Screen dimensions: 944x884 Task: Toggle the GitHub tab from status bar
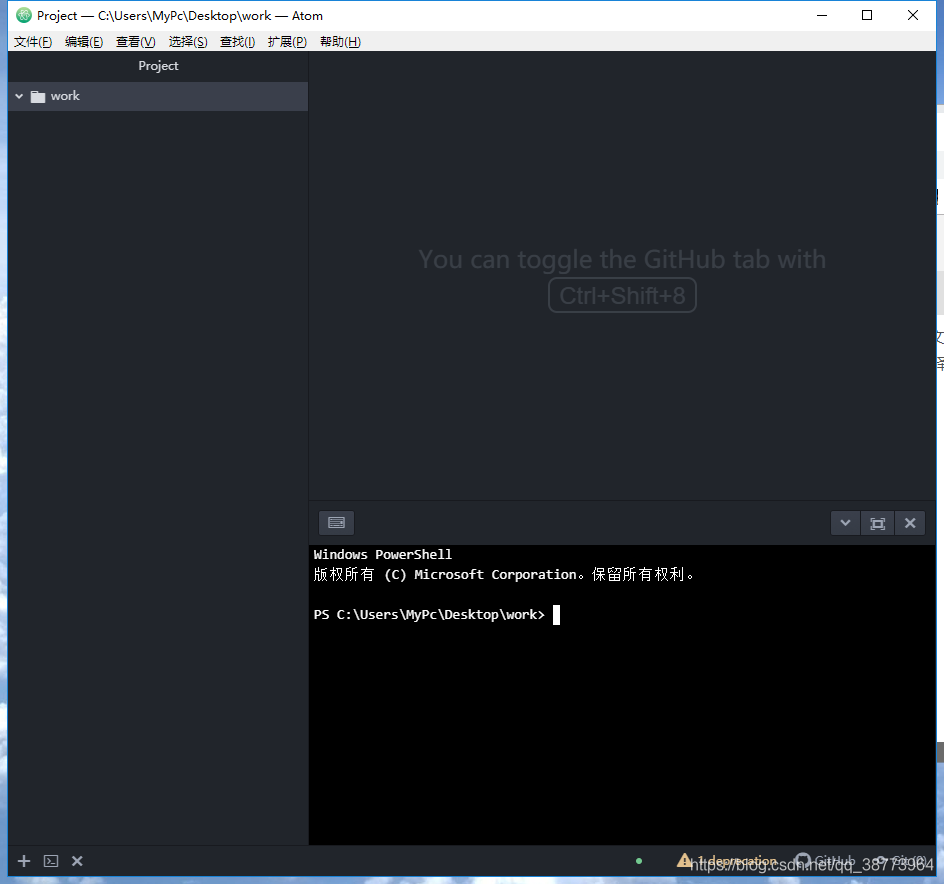point(824,861)
